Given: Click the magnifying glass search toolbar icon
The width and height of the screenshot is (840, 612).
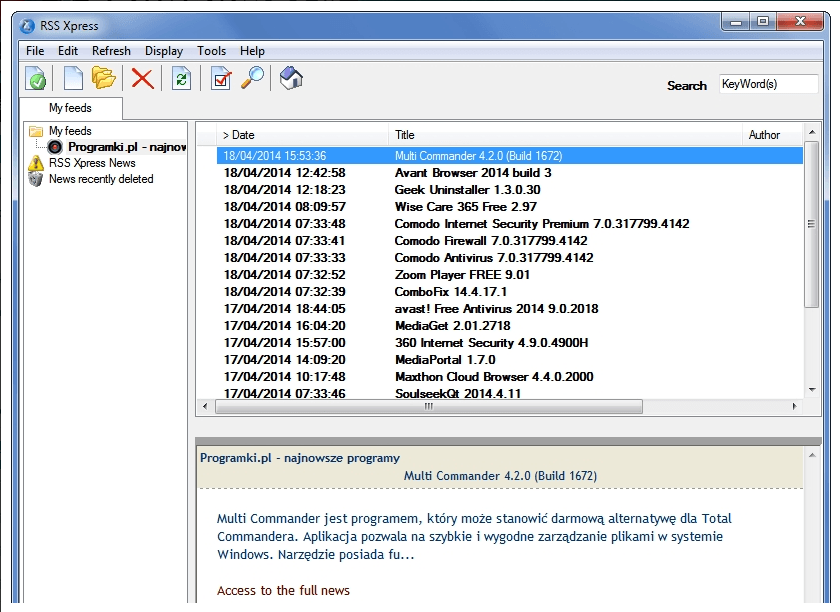Looking at the screenshot, I should point(252,78).
